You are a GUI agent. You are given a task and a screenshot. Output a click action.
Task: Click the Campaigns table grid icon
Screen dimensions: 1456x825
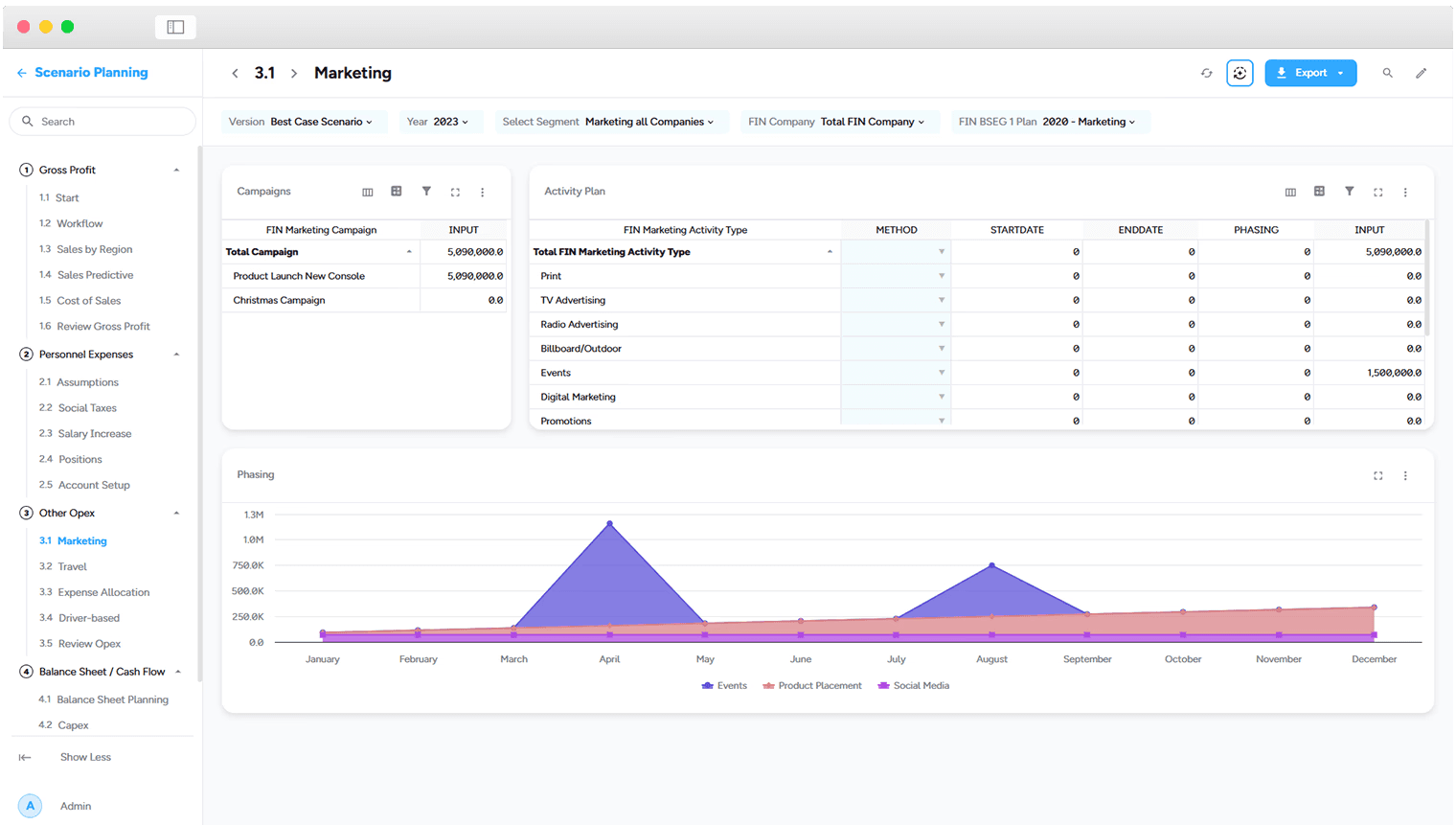tap(396, 192)
